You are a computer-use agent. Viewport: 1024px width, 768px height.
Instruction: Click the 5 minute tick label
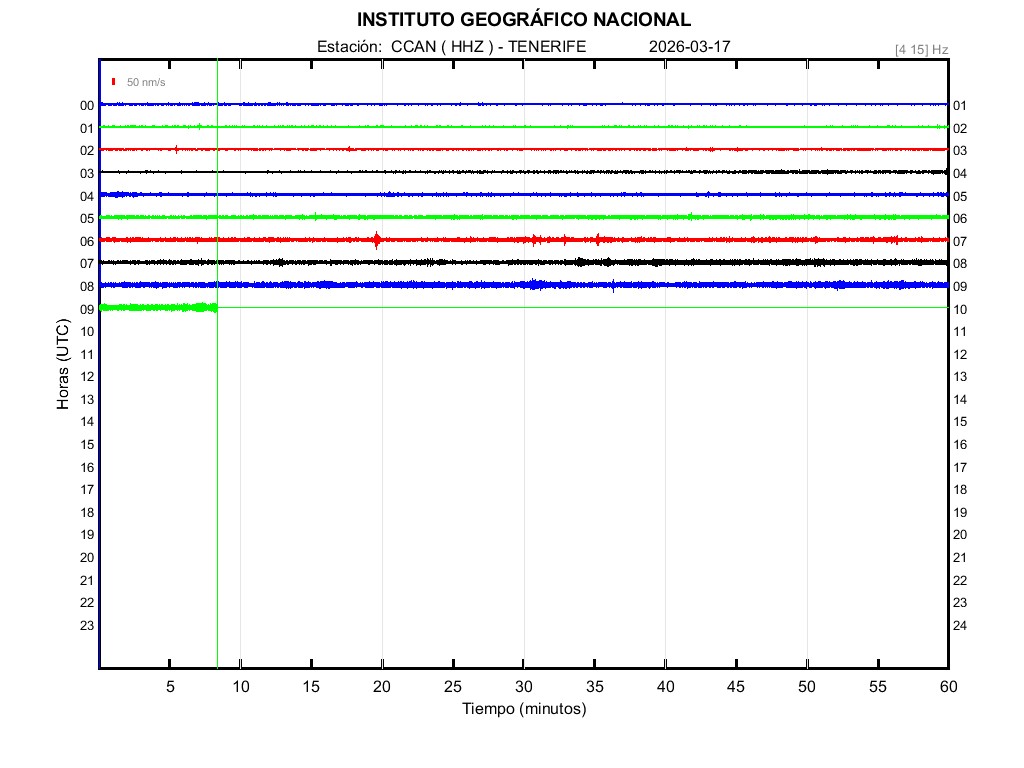[170, 686]
